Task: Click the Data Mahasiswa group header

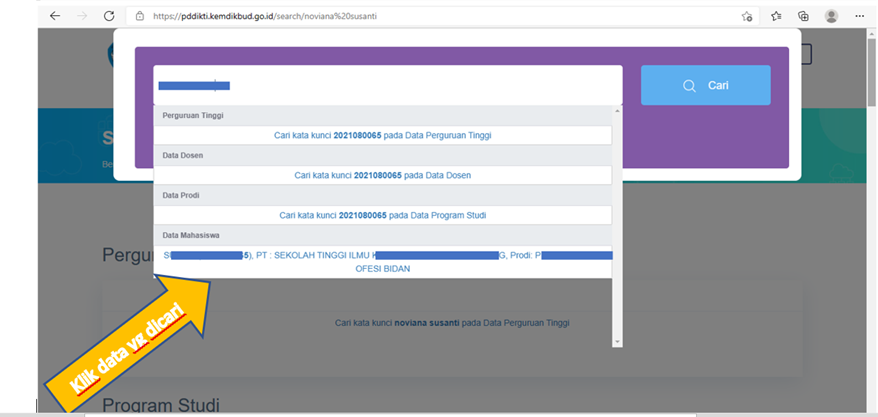Action: click(382, 235)
